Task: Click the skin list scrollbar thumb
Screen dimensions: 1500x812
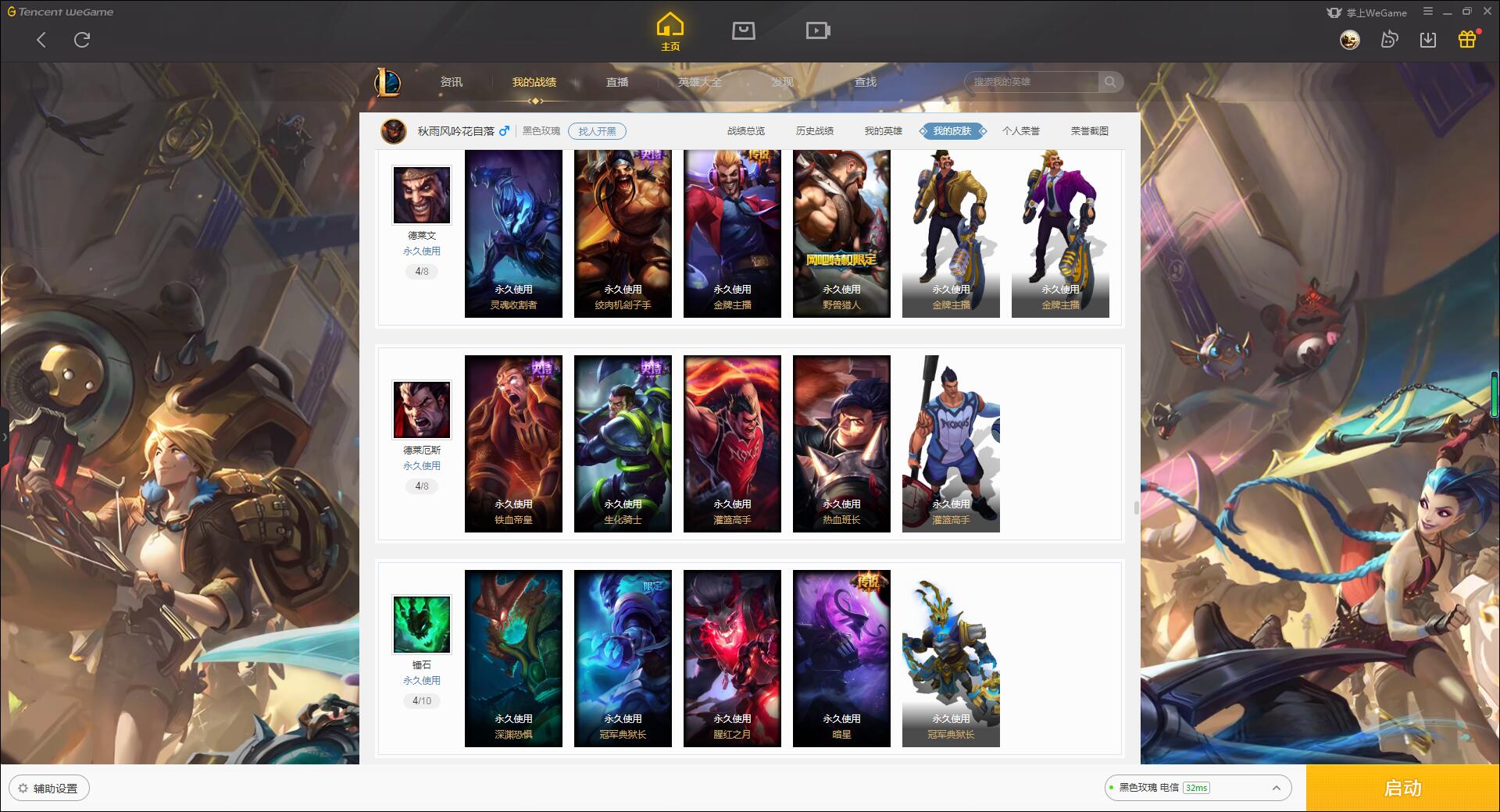Action: click(x=1137, y=507)
